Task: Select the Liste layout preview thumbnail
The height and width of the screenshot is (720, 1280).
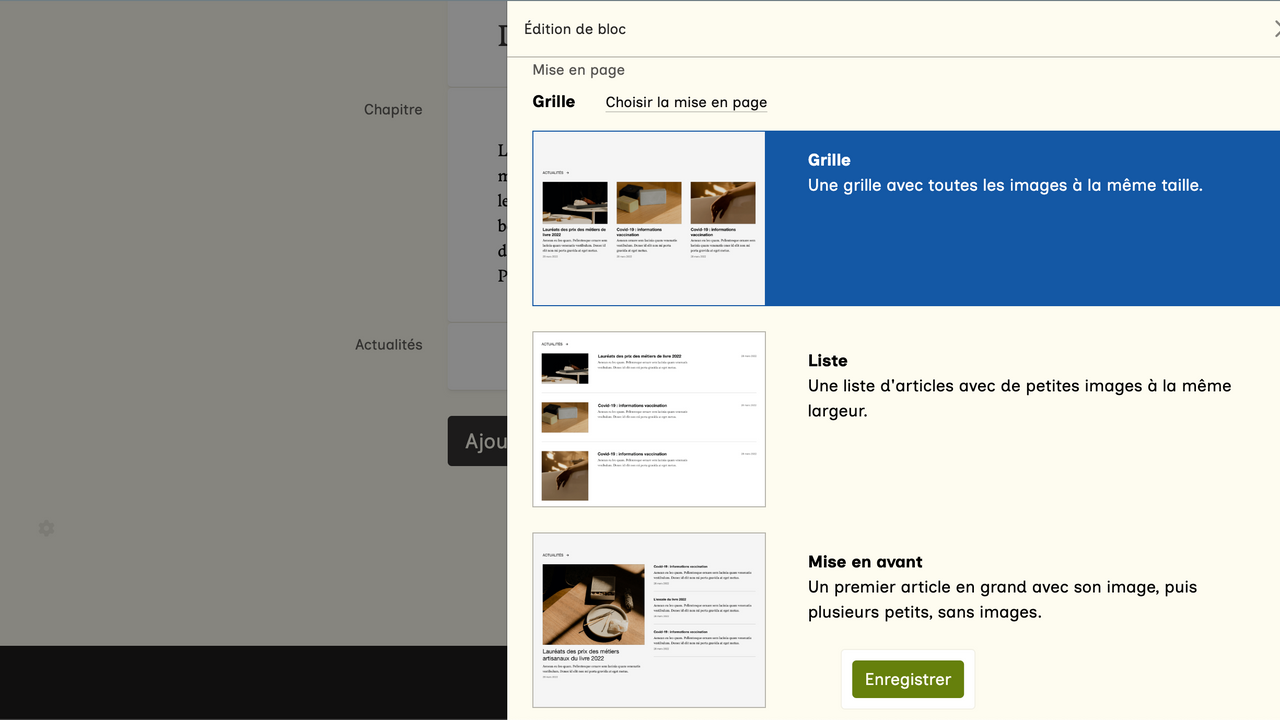Action: point(649,419)
